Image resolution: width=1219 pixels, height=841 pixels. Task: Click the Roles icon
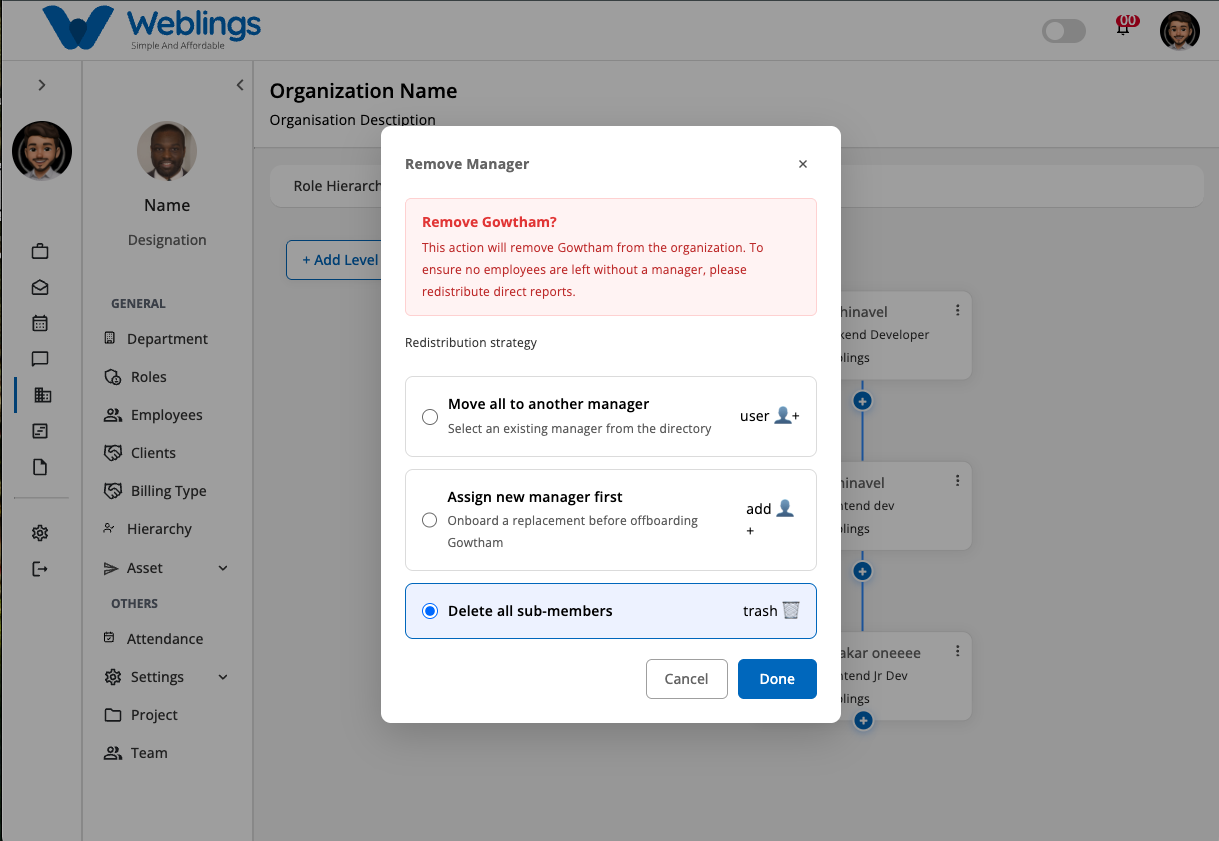[x=113, y=377]
